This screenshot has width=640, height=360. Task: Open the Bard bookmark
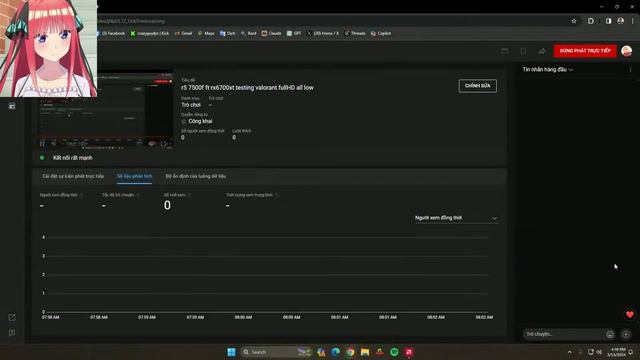tap(249, 33)
